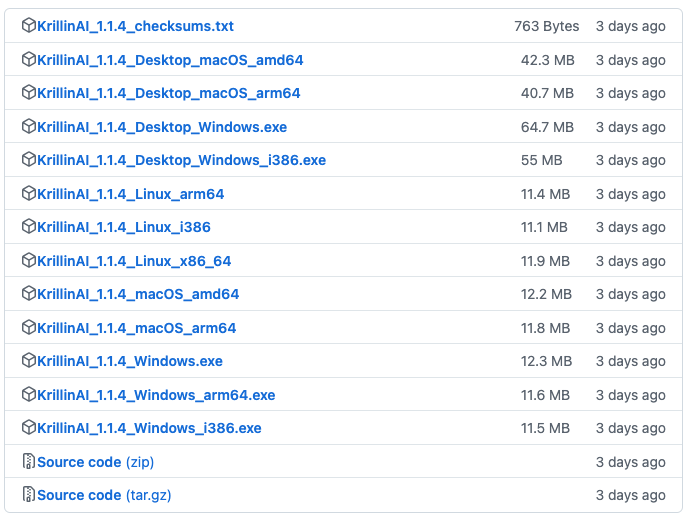This screenshot has height=520, width=689.
Task: Click '3 days ago' in Linux_x86_64 row
Action: [631, 261]
